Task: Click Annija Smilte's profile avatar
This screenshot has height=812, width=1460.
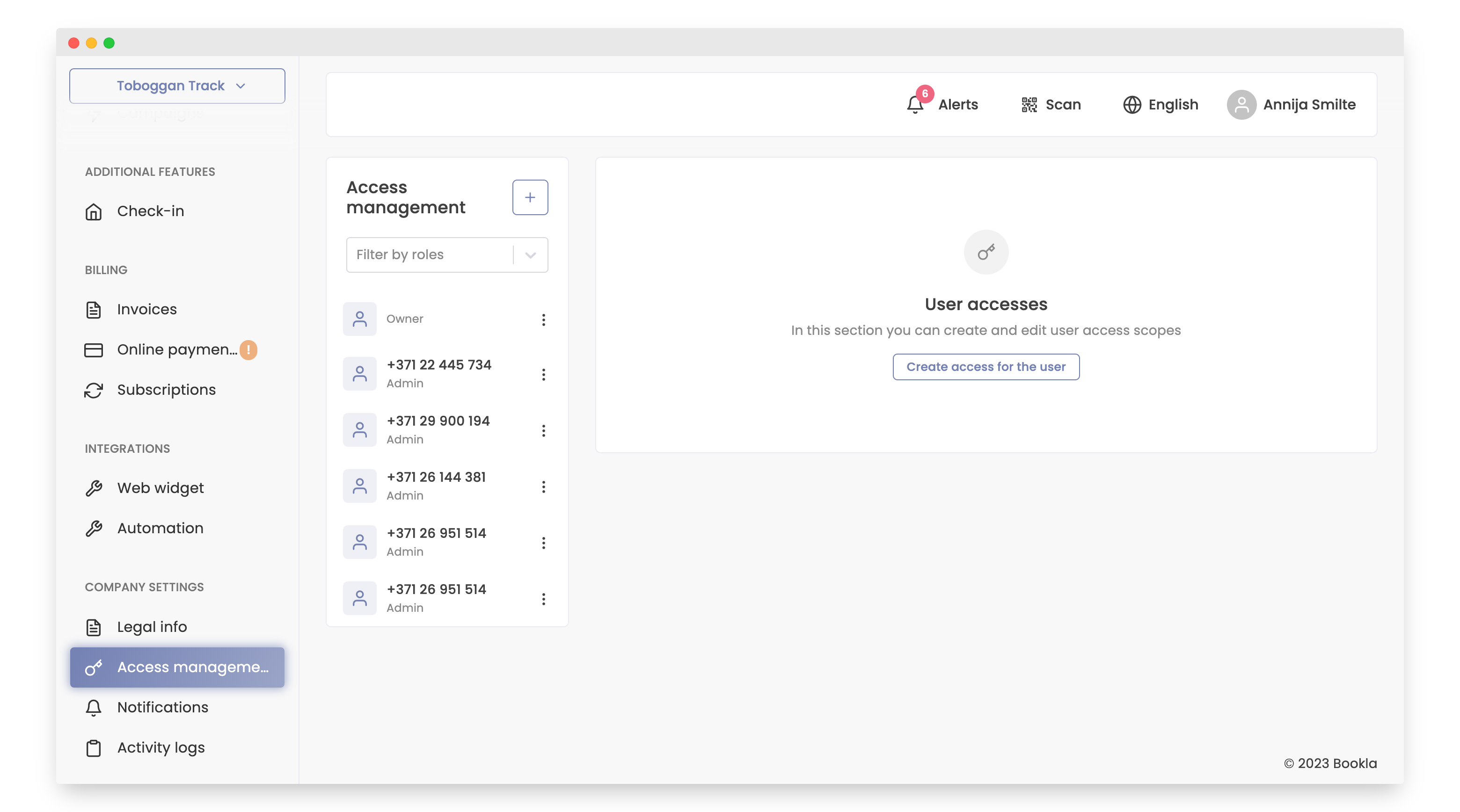Action: [x=1241, y=104]
